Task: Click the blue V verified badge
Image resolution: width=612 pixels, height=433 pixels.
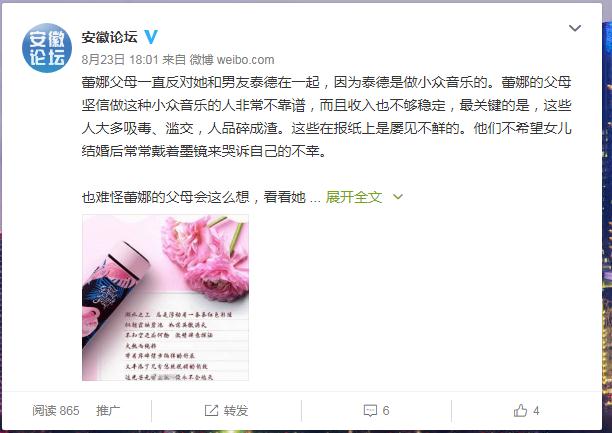Action: coord(151,37)
